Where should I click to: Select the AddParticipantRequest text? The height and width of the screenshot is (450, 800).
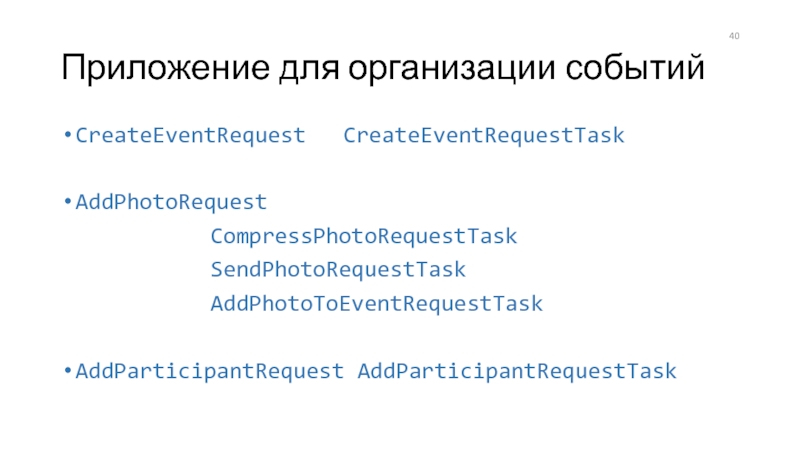tap(210, 371)
